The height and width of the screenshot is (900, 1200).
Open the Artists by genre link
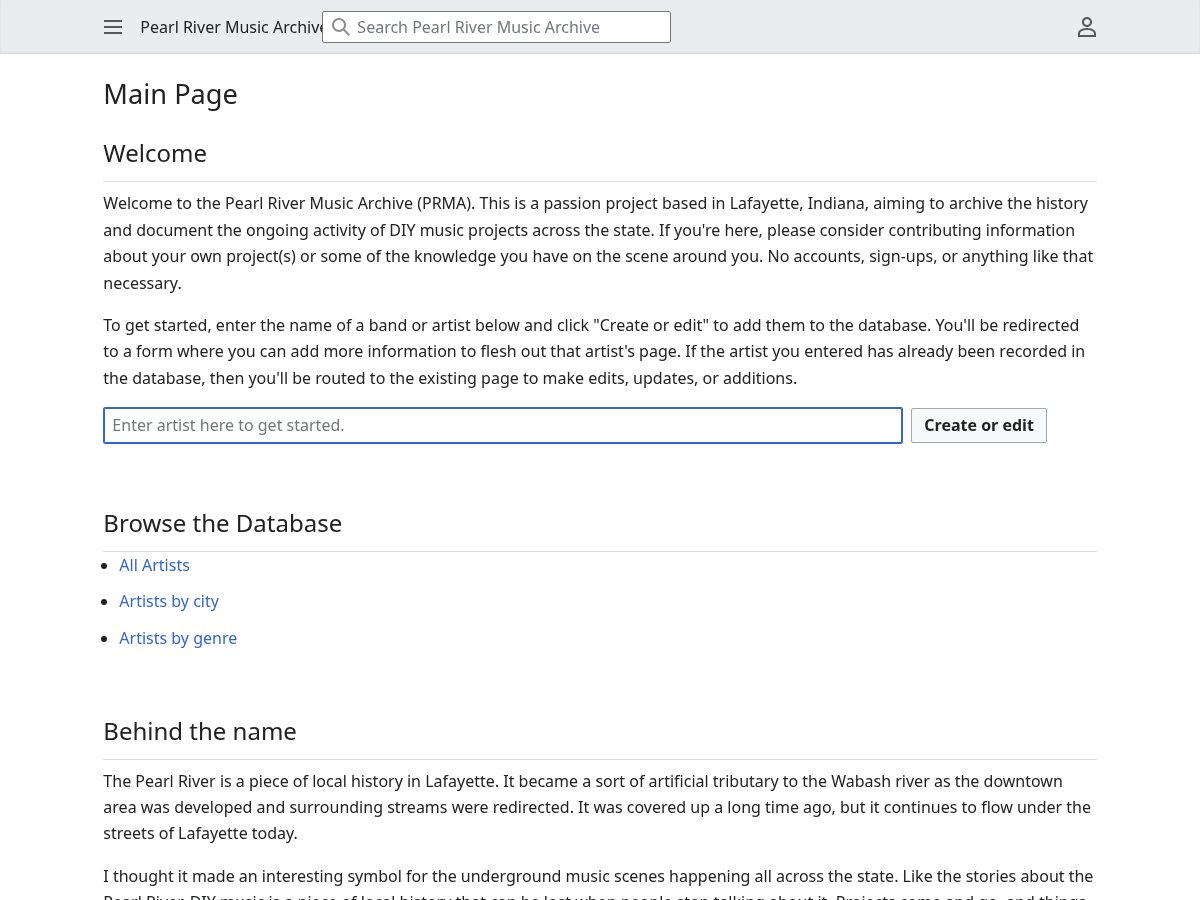[178, 638]
